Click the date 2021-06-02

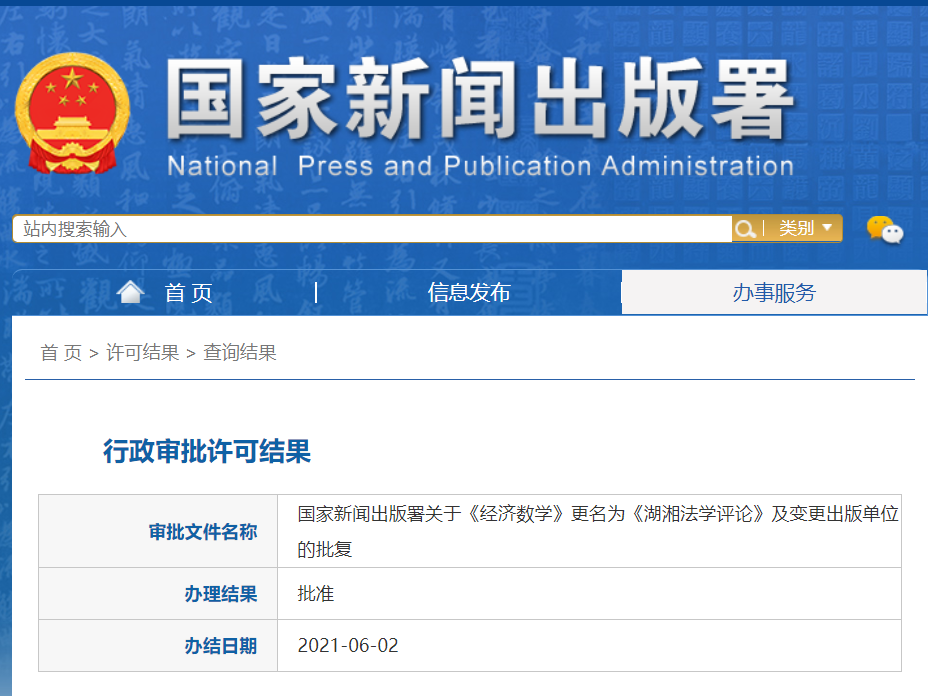348,646
